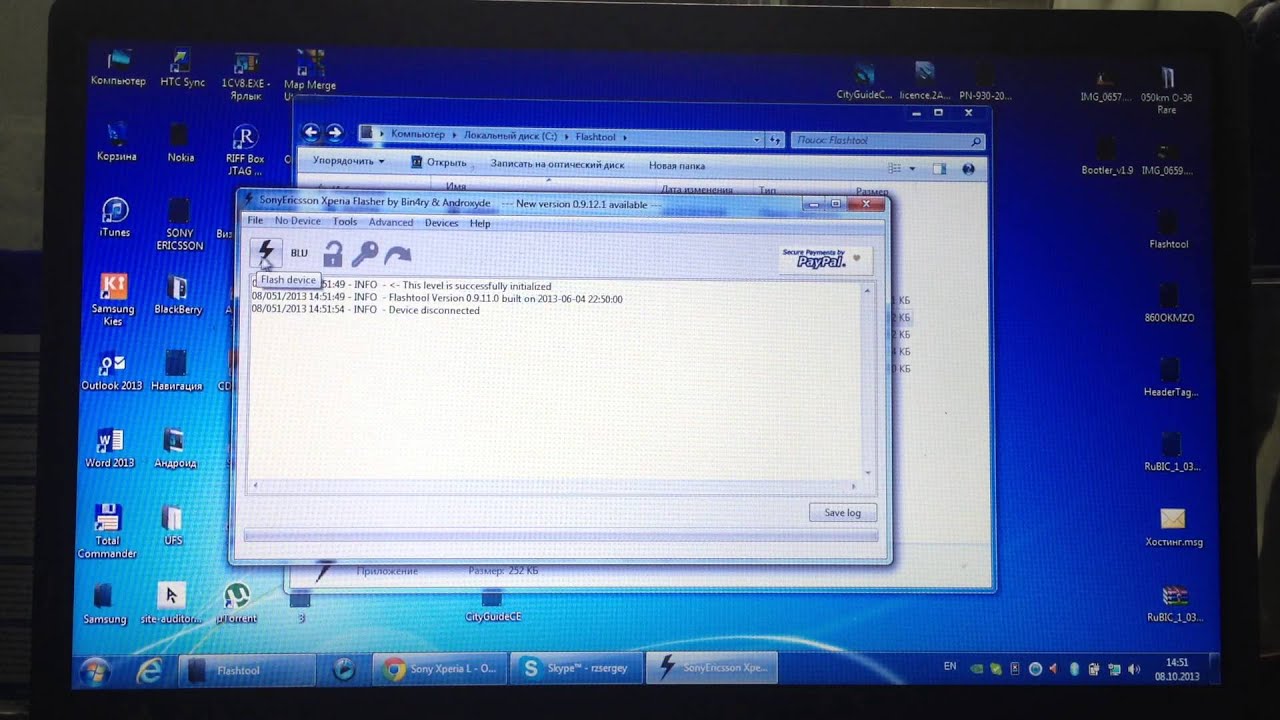This screenshot has height=720, width=1280.
Task: Open the Devices menu in Flashtool
Action: click(x=441, y=223)
